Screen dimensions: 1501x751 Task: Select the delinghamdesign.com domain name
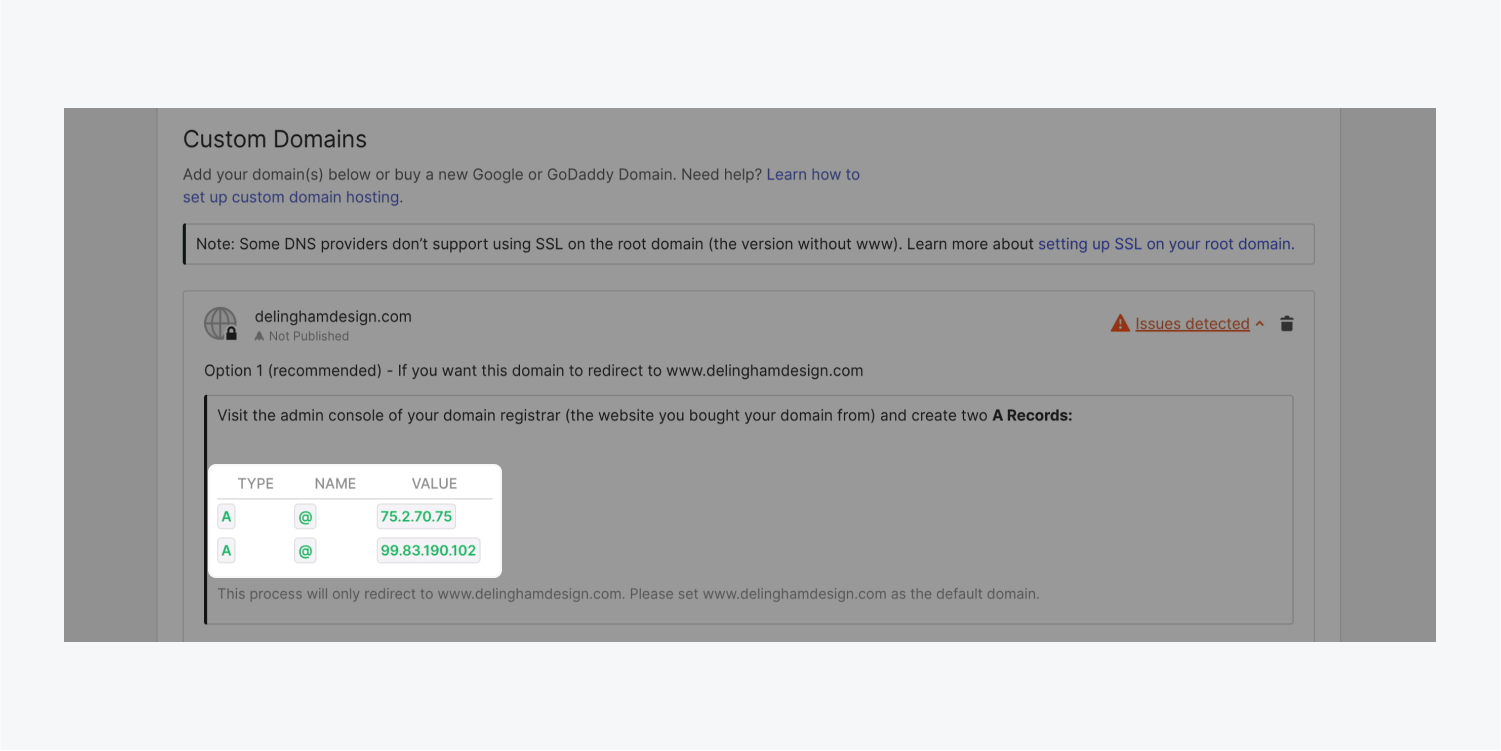[333, 316]
